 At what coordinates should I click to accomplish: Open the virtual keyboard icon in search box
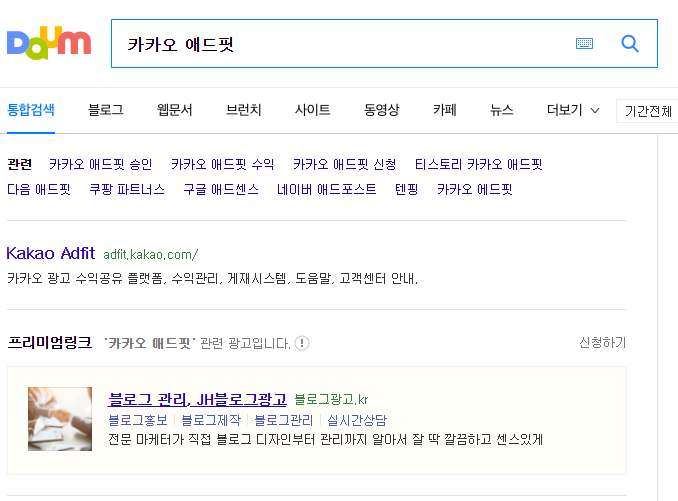584,44
